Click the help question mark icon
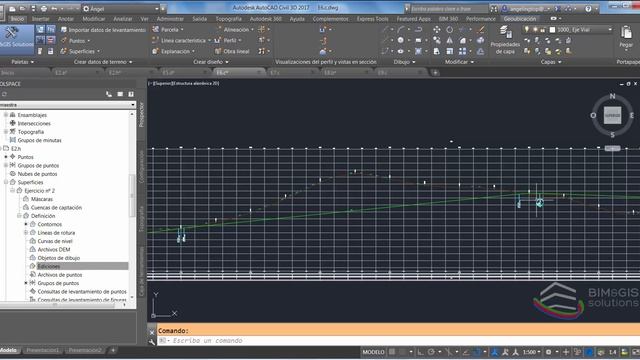This screenshot has width=640, height=360. 588,9
